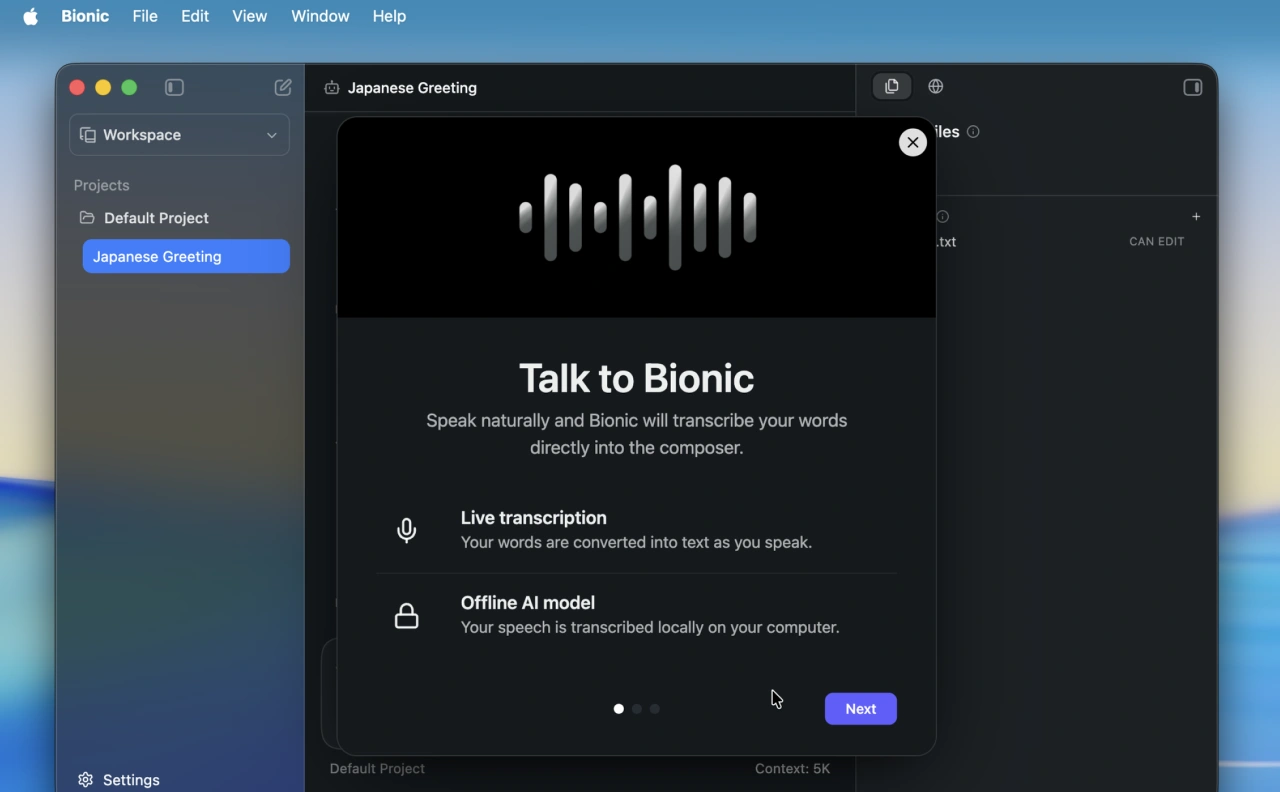The image size is (1280, 792).
Task: Toggle the left sidebar icon
Action: 174,88
